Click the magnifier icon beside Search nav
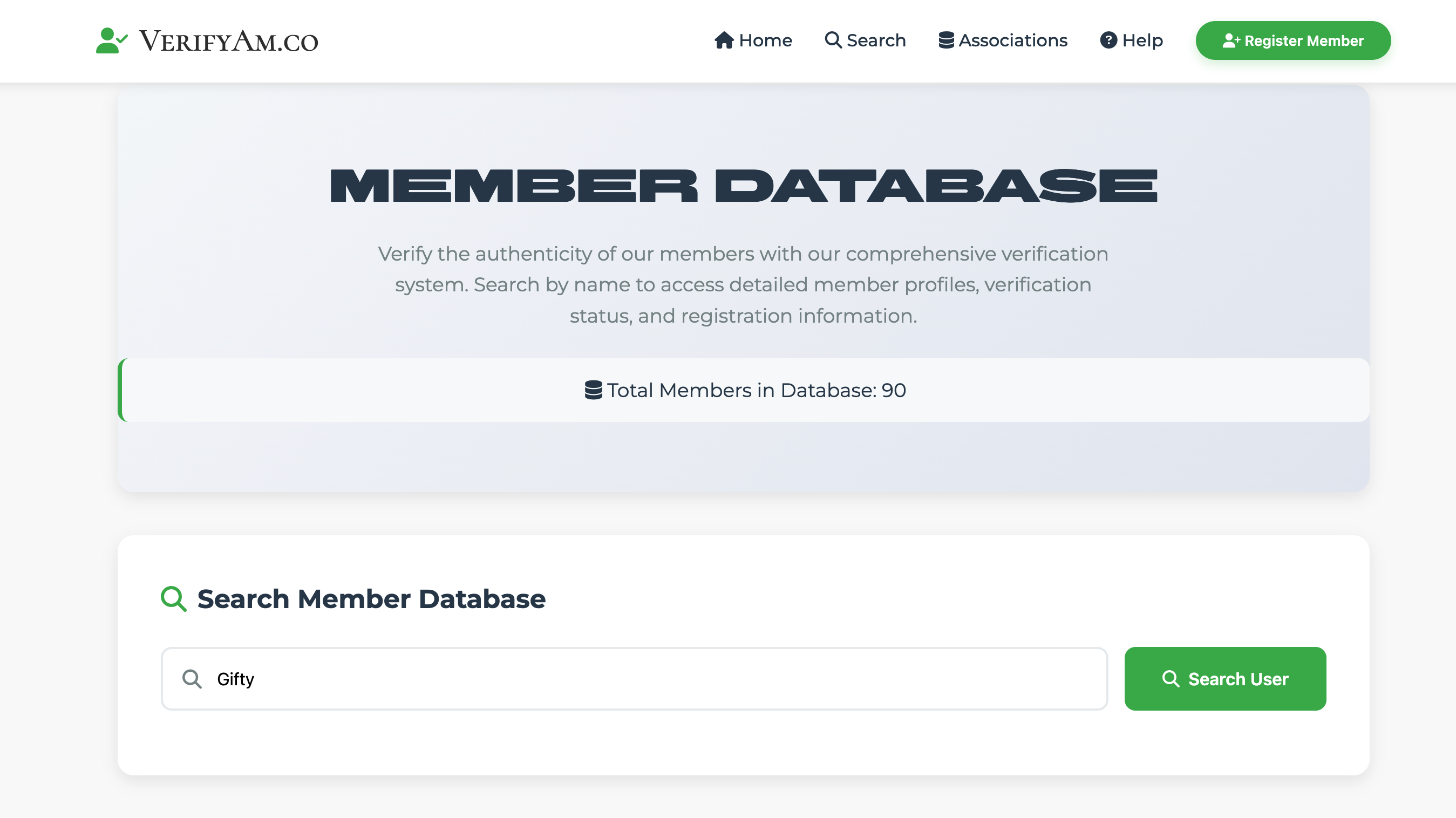Viewport: 1456px width, 818px height. [x=833, y=39]
